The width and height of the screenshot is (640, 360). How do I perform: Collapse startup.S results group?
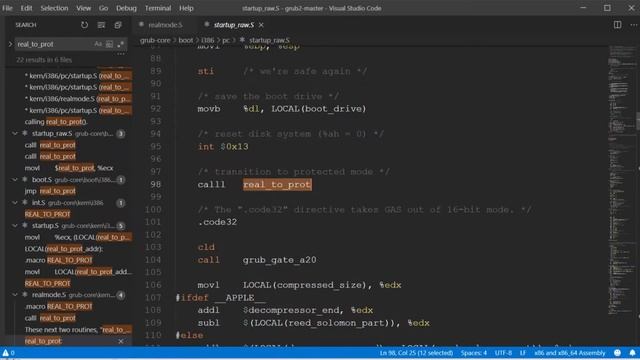(x=15, y=225)
